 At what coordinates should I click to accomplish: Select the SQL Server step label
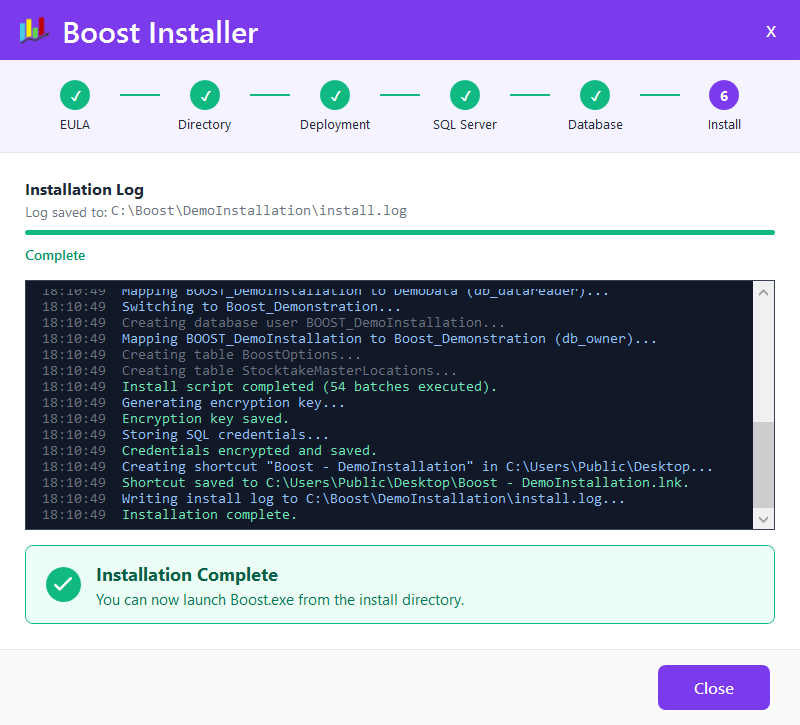click(x=465, y=124)
